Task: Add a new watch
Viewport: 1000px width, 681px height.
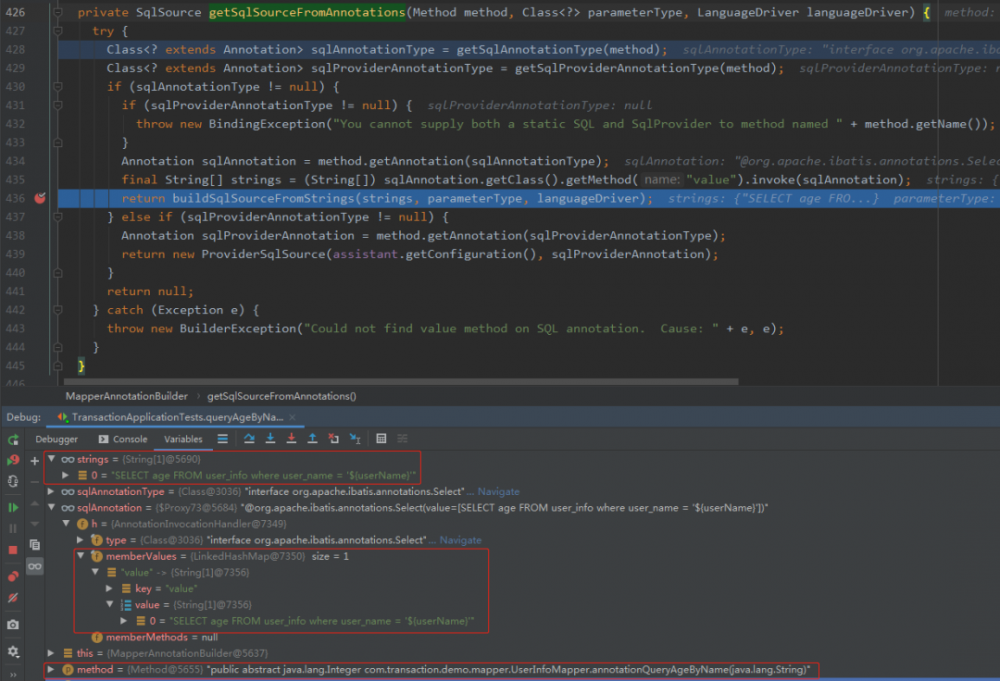Action: 34,460
